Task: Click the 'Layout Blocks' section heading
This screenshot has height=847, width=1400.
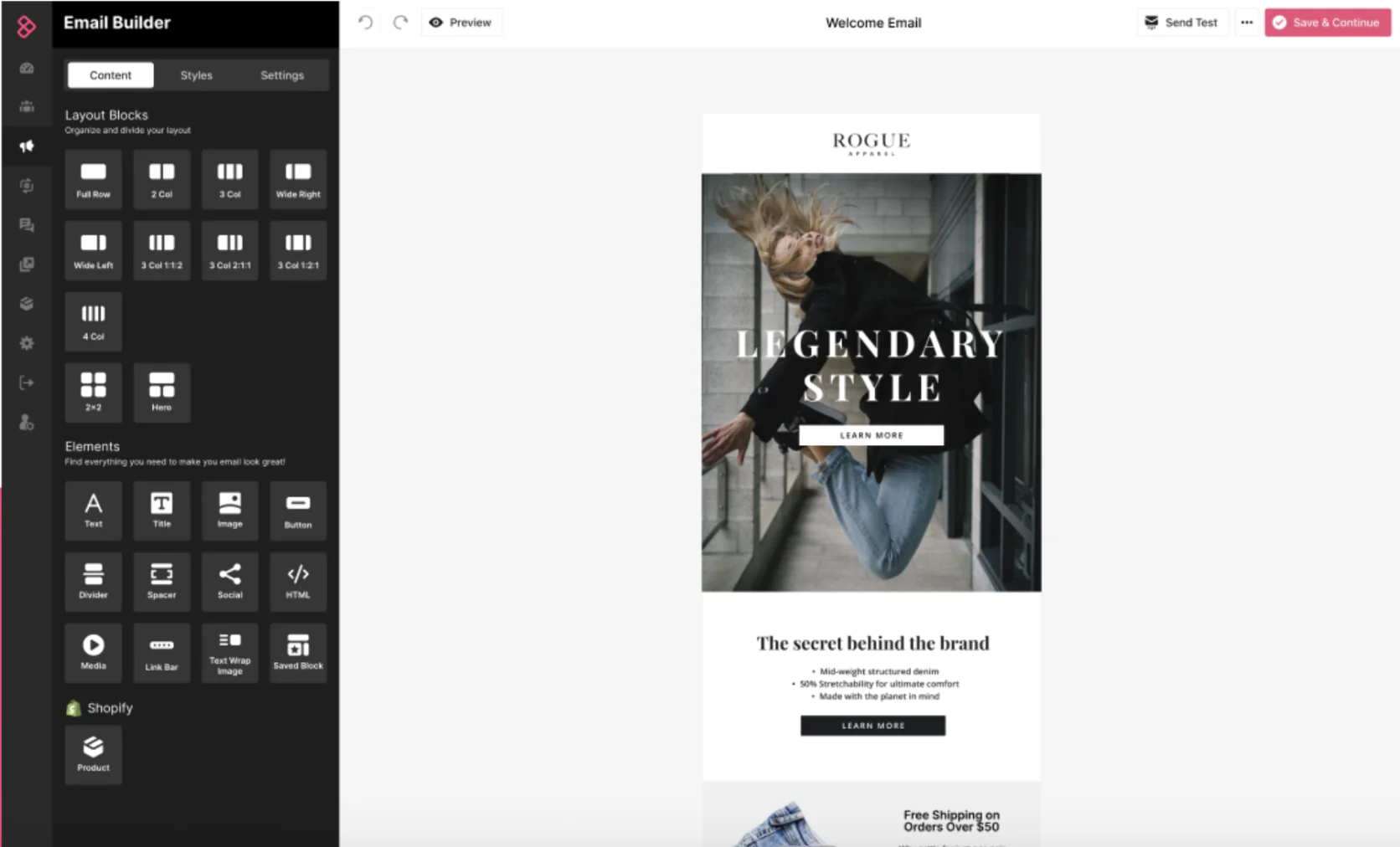Action: (106, 115)
